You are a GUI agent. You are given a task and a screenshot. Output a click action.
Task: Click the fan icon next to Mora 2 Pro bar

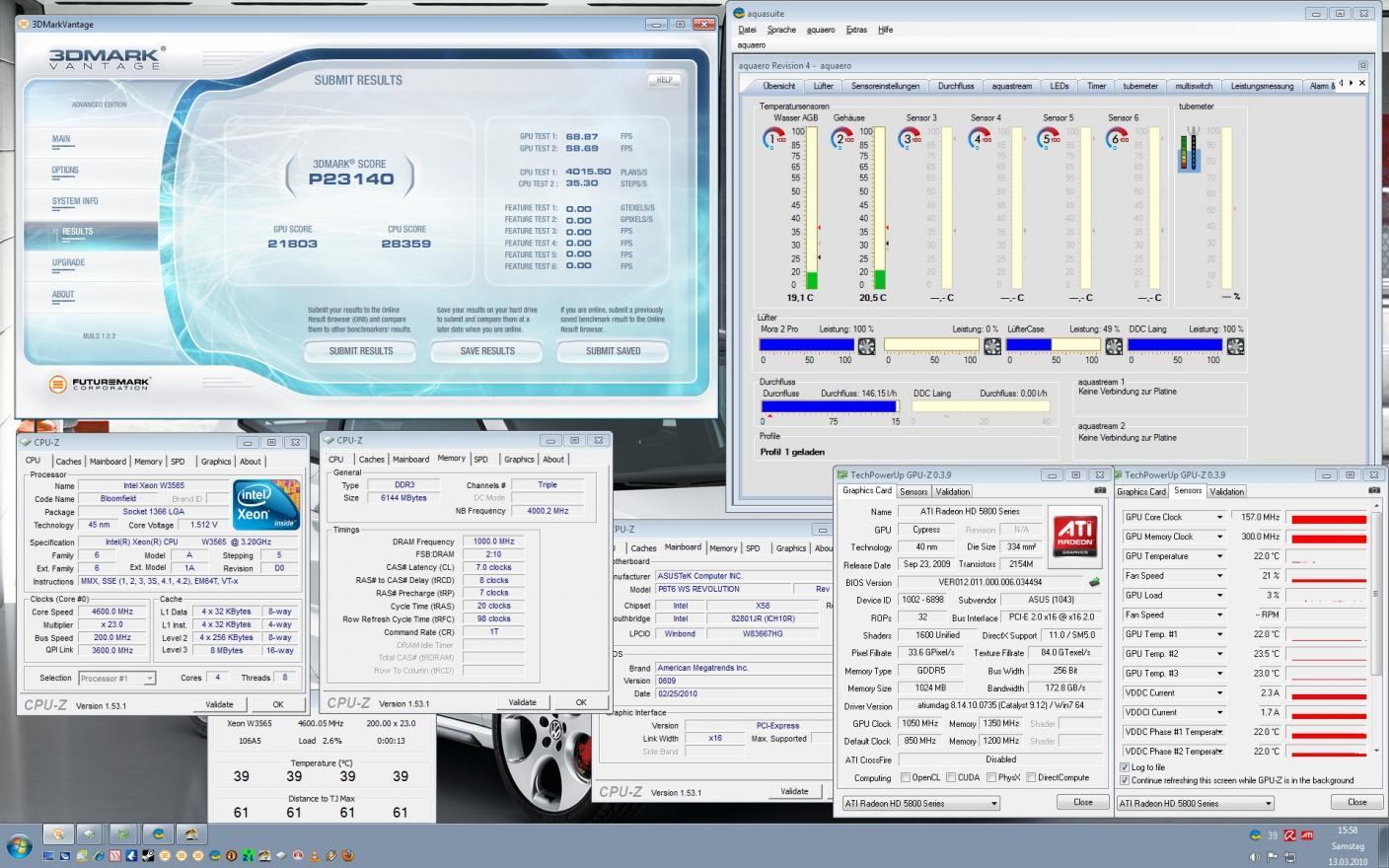866,346
